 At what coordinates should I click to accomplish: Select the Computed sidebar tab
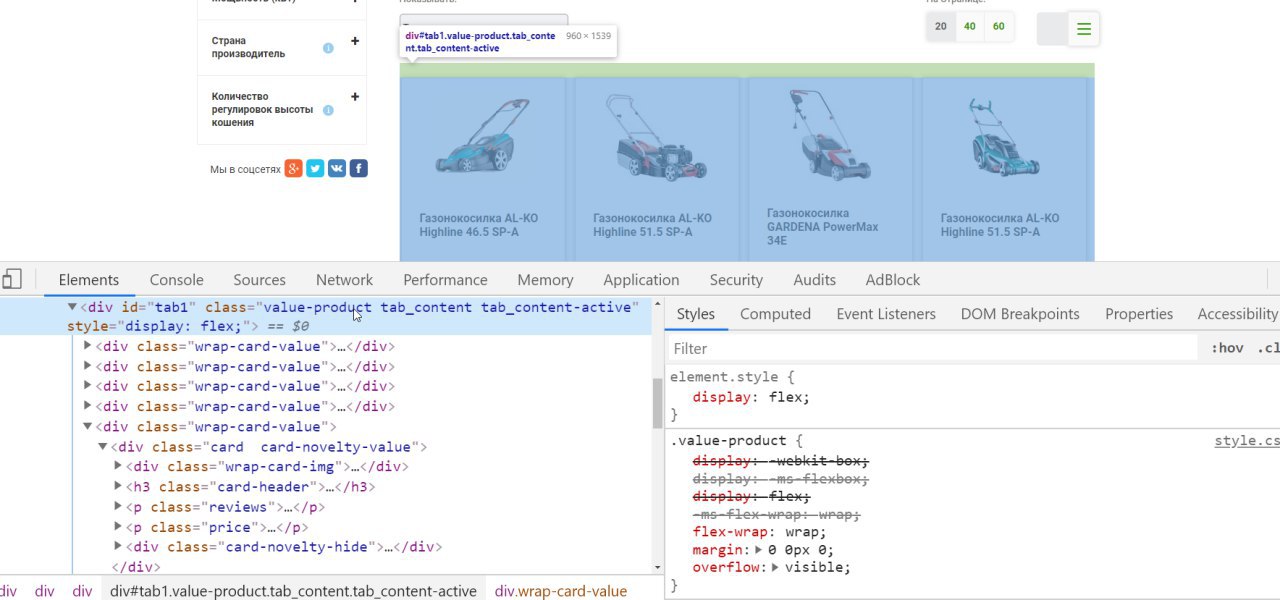pyautogui.click(x=775, y=314)
